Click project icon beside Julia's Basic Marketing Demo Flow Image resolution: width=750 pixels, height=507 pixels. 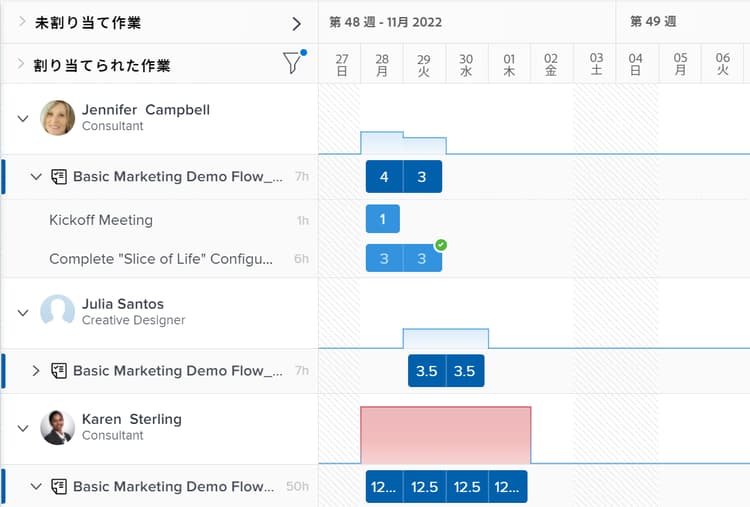(59, 371)
